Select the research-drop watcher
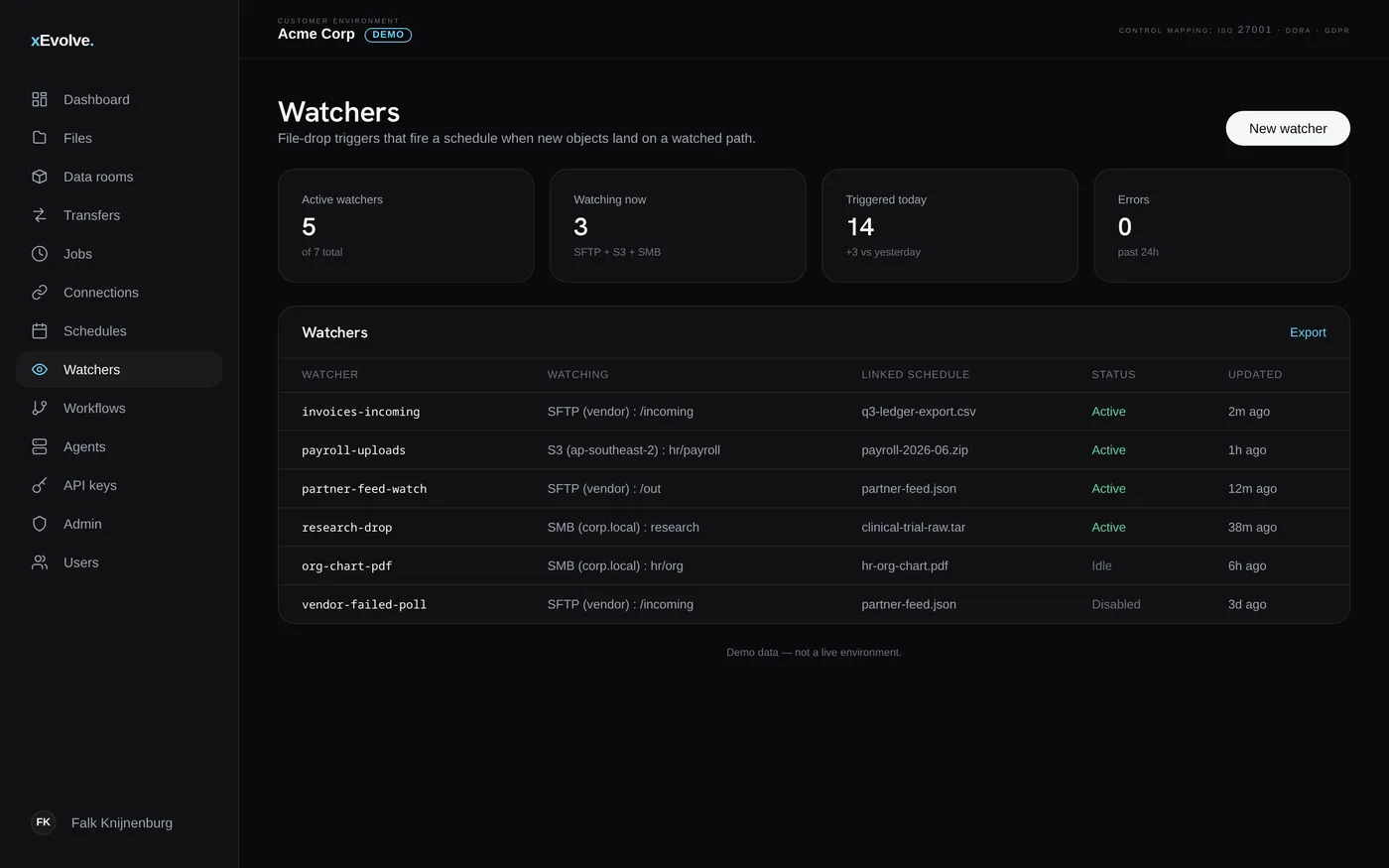 tap(347, 528)
